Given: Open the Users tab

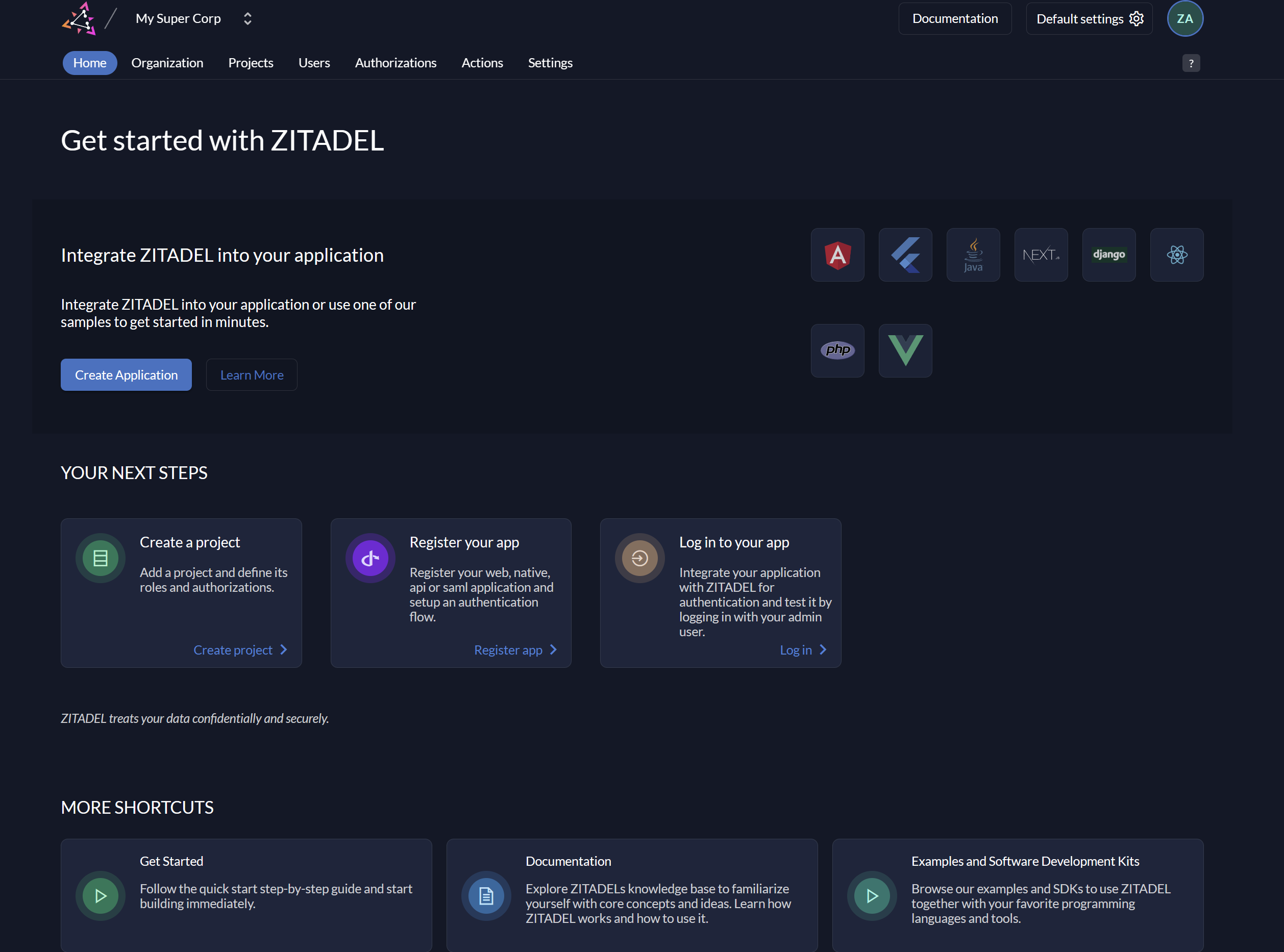Looking at the screenshot, I should (314, 63).
